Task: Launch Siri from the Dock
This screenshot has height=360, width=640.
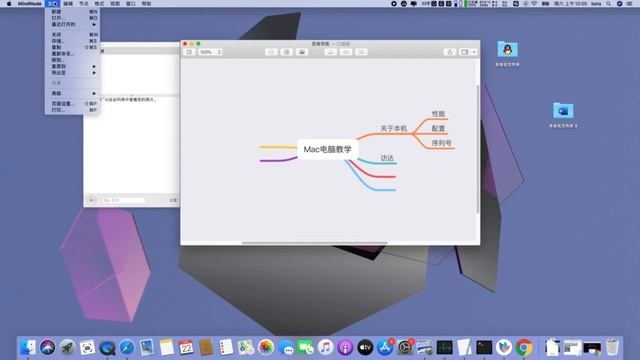Action: tap(47, 347)
